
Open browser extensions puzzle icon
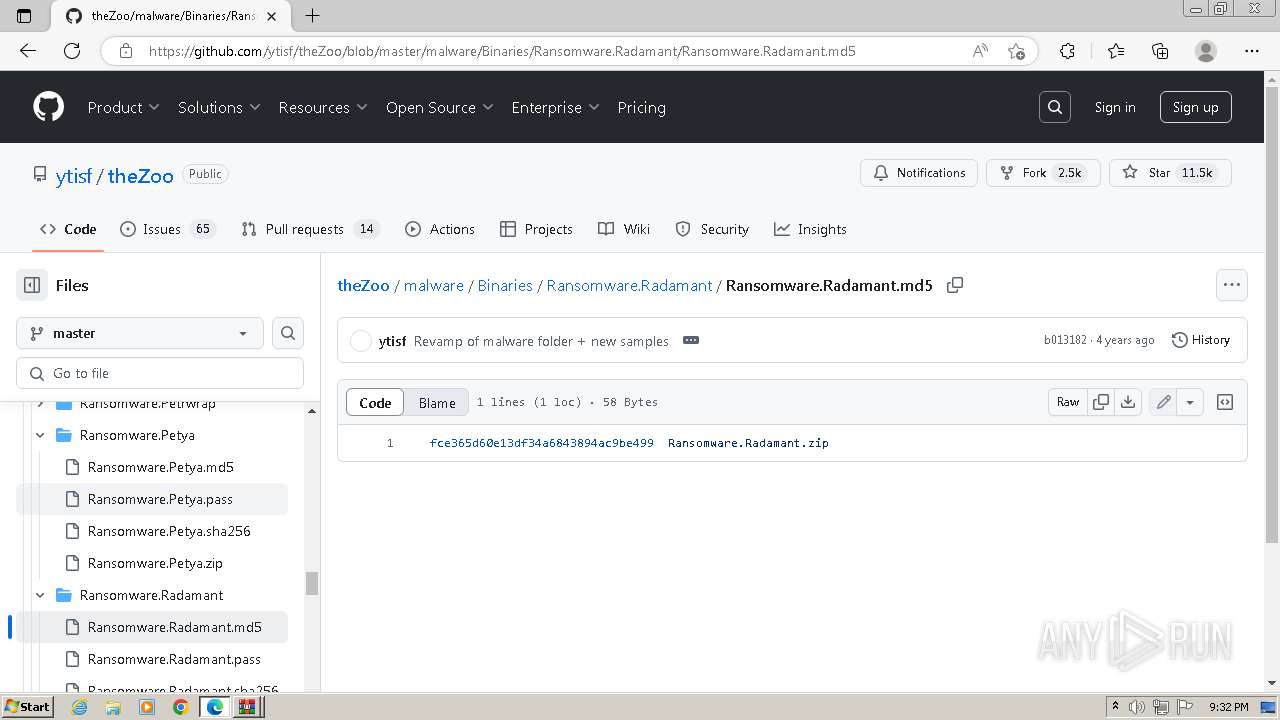pos(1068,51)
